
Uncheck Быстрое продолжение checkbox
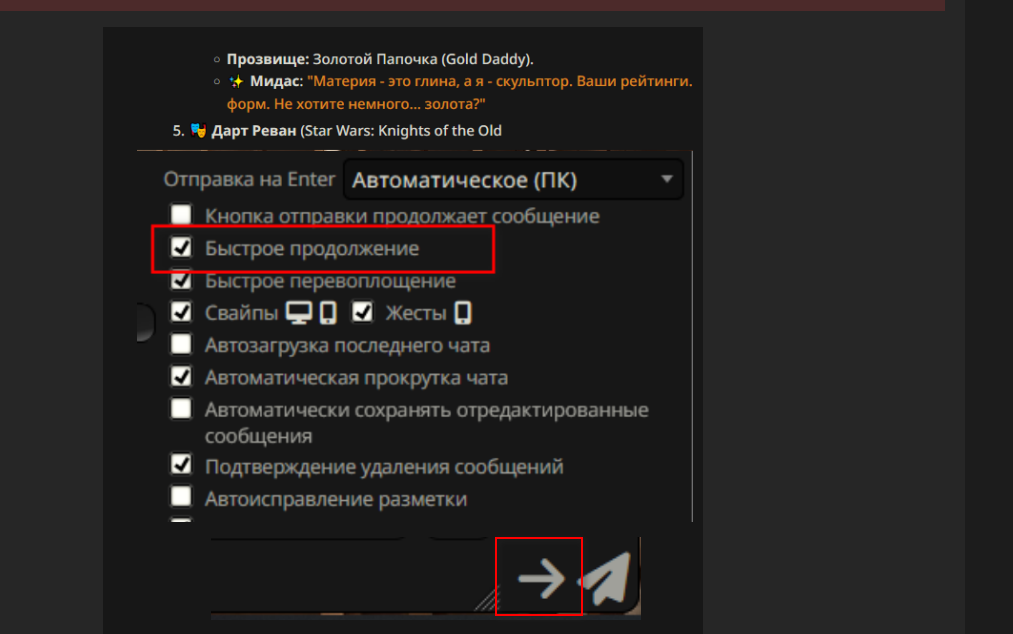tap(181, 247)
